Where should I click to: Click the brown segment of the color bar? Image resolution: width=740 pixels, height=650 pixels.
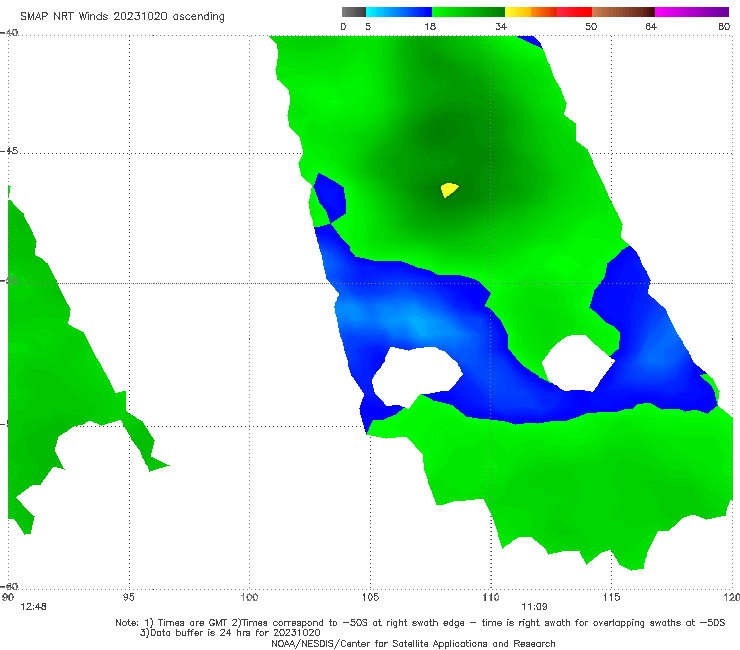click(x=623, y=12)
